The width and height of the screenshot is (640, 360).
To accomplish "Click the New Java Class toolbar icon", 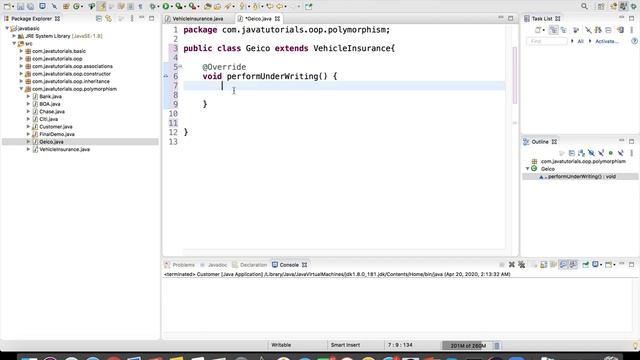I will tap(76, 6).
